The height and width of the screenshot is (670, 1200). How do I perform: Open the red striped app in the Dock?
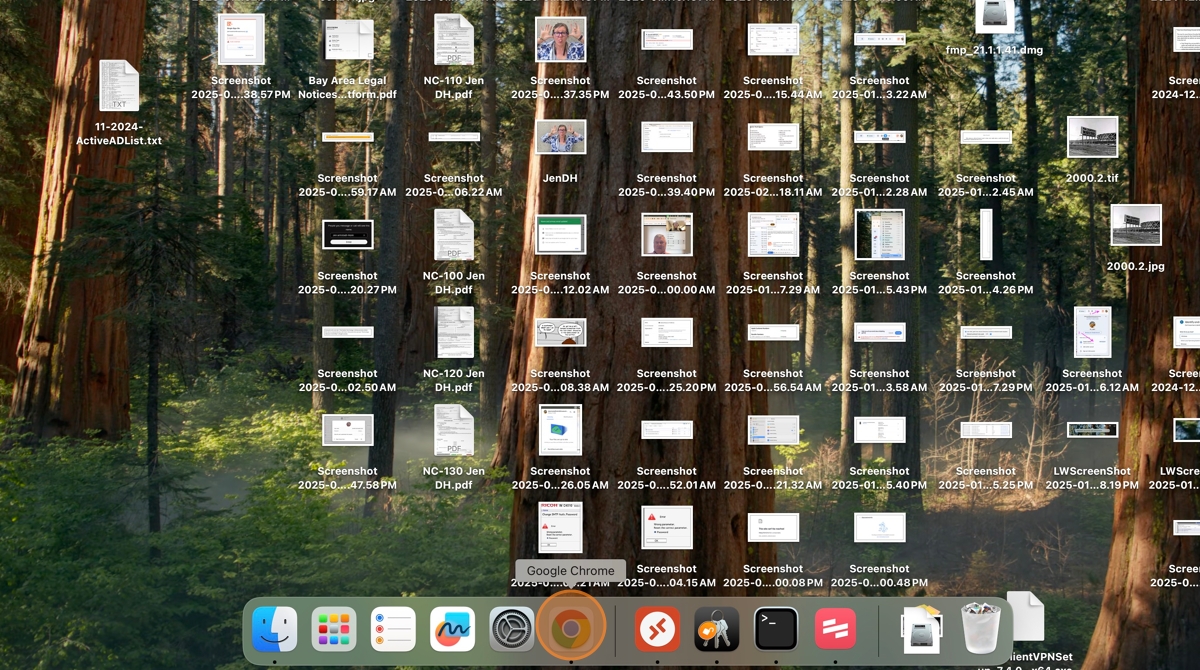pos(835,629)
